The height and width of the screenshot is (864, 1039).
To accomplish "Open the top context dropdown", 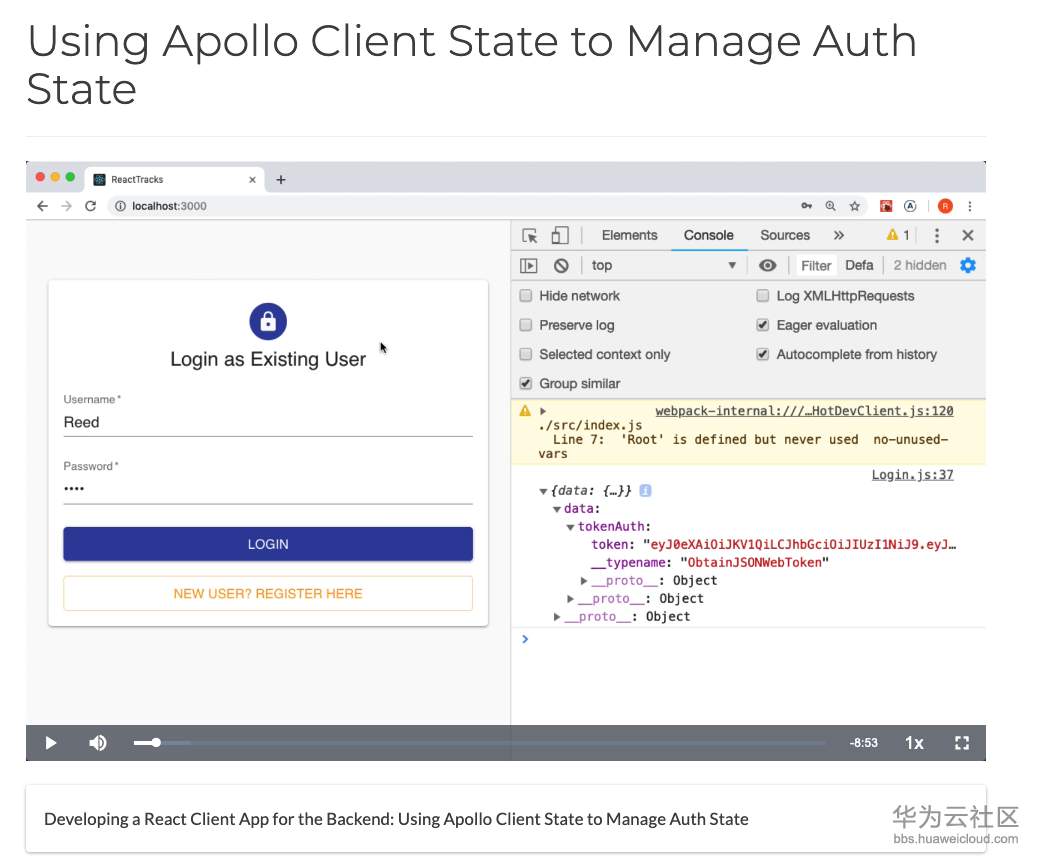I will pyautogui.click(x=663, y=266).
